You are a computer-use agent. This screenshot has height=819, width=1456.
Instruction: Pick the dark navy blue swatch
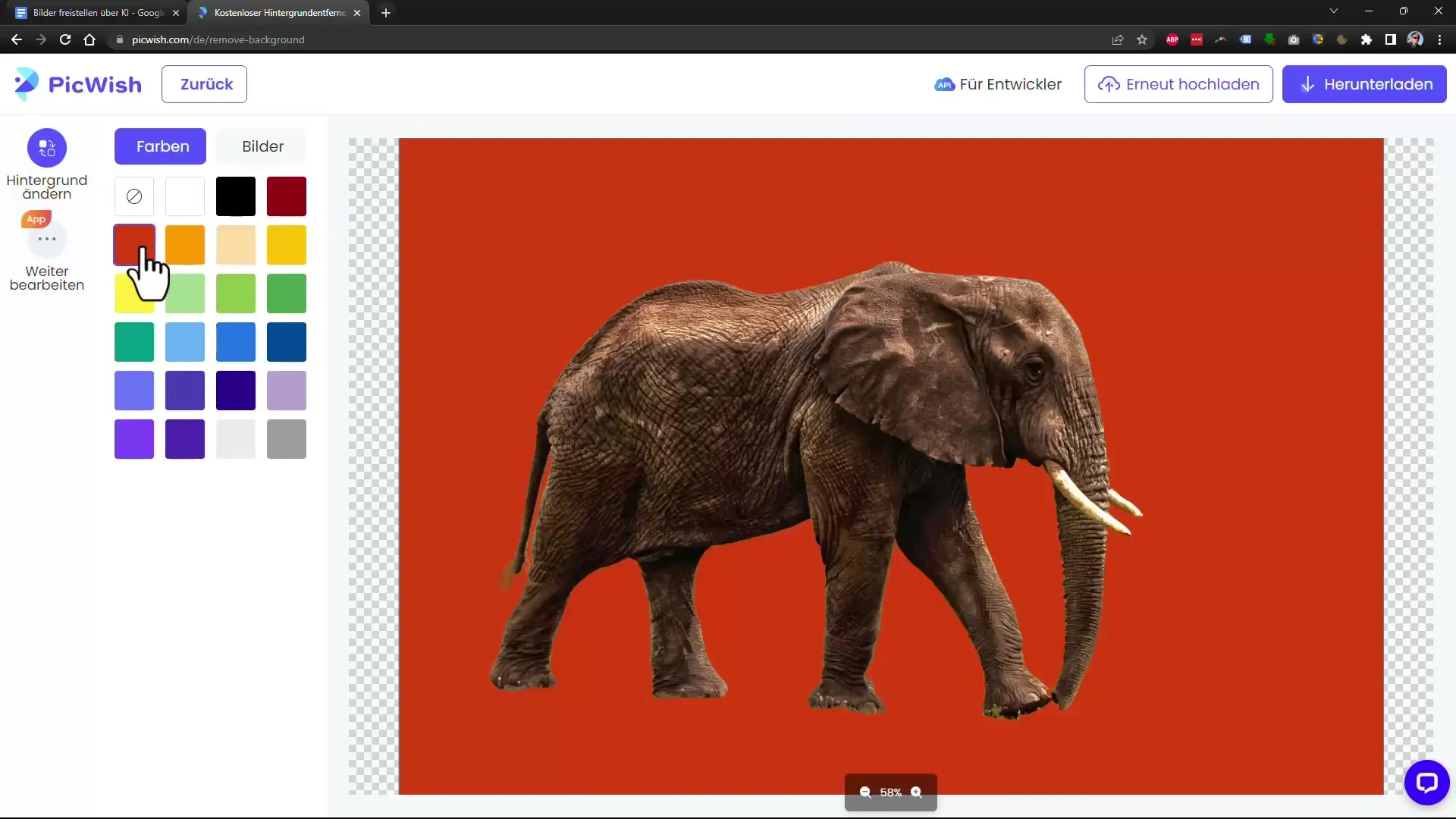[x=287, y=342]
